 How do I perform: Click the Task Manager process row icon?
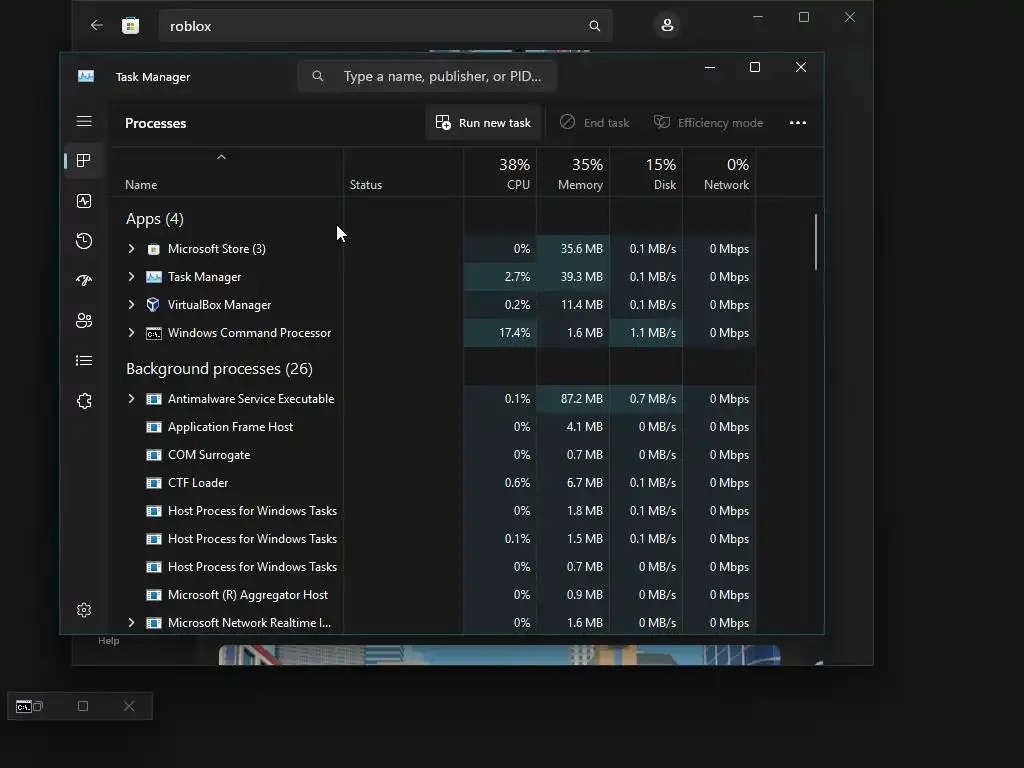tap(153, 277)
